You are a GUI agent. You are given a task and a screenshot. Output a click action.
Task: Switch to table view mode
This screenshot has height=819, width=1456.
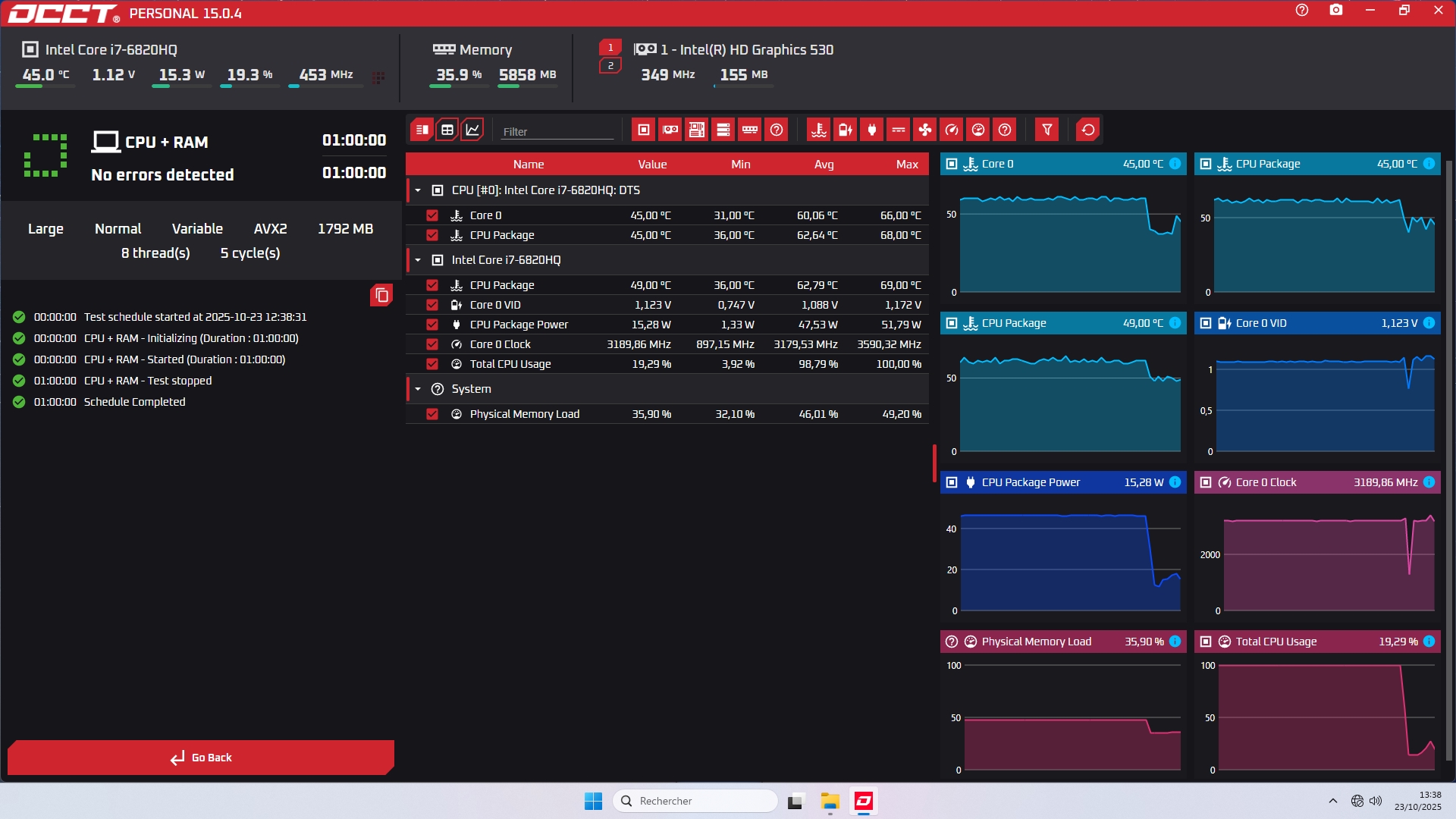pyautogui.click(x=447, y=130)
